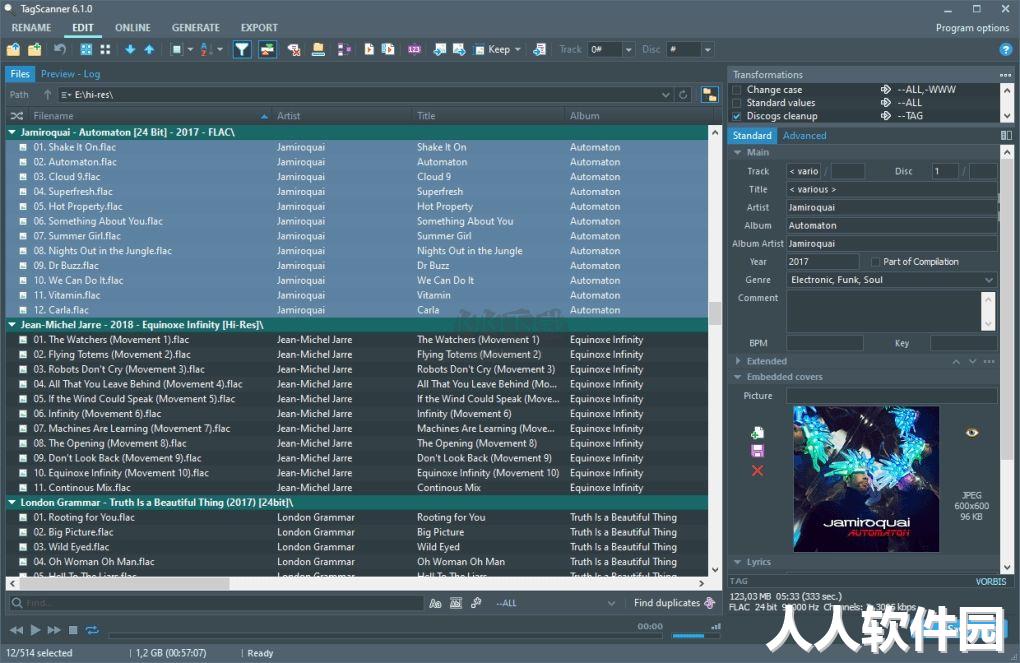
Task: Enable Change case transformation checkbox
Action: [736, 90]
